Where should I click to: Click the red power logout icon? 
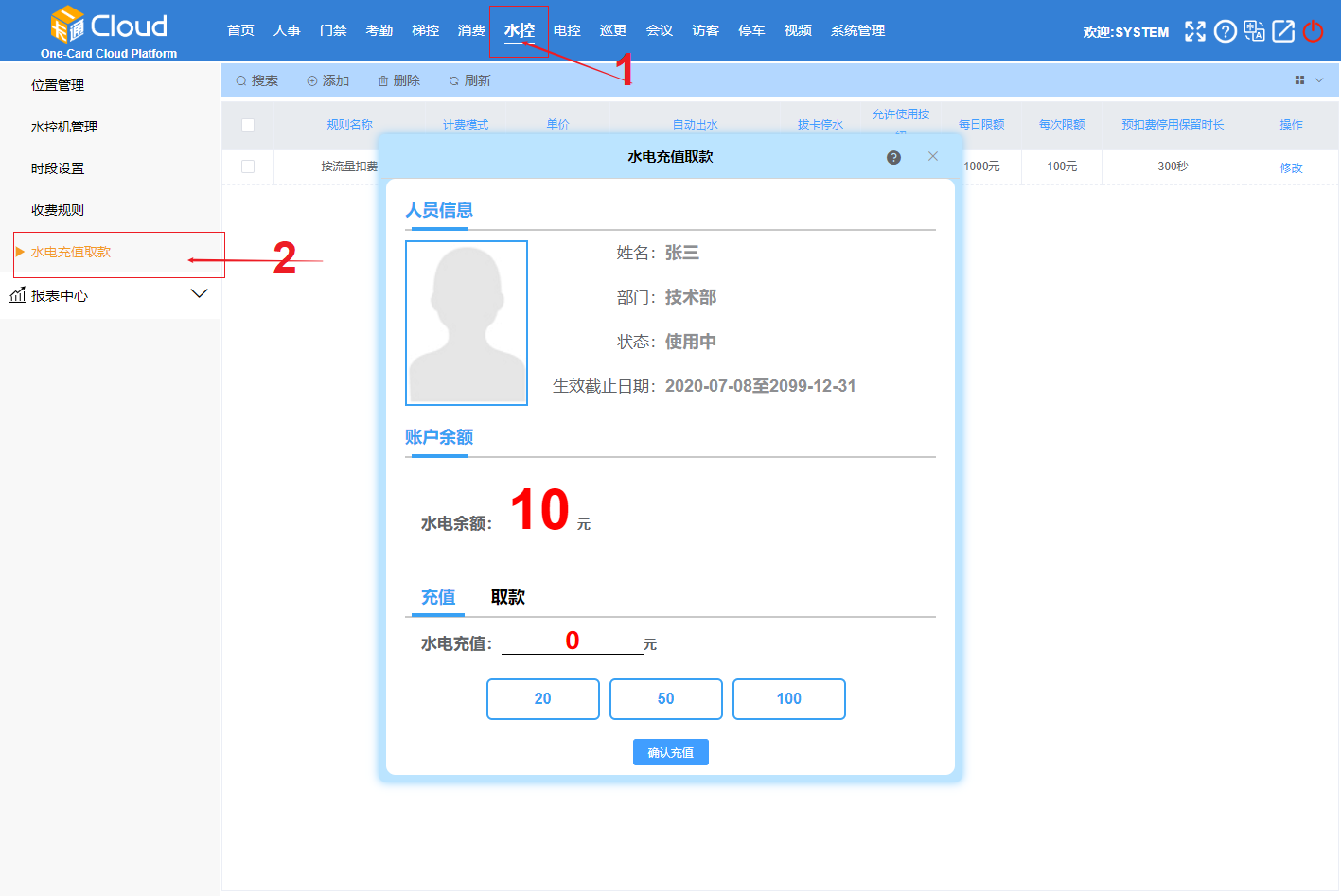[1313, 31]
